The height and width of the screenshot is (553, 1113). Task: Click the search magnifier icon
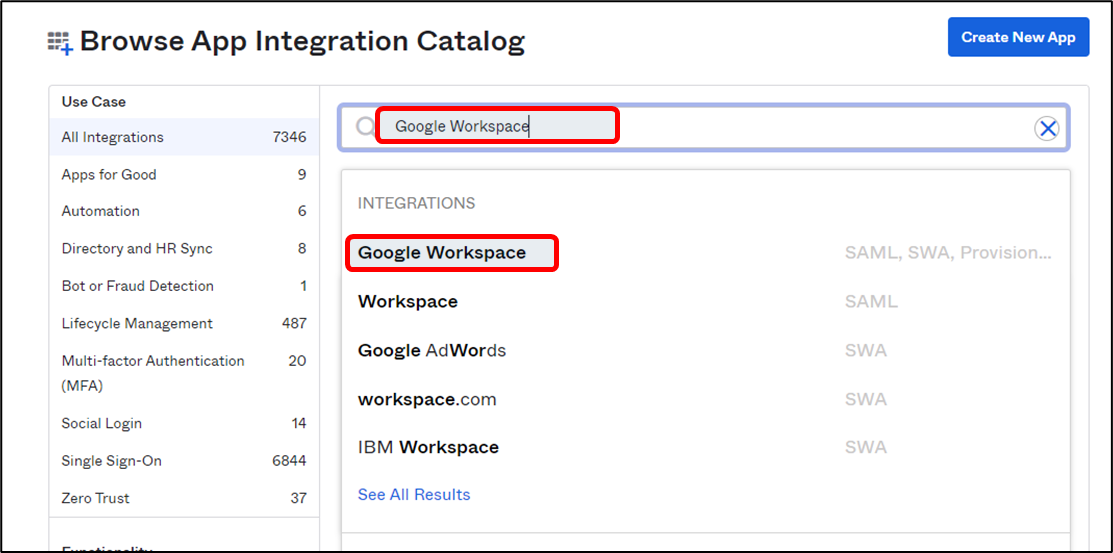point(365,127)
